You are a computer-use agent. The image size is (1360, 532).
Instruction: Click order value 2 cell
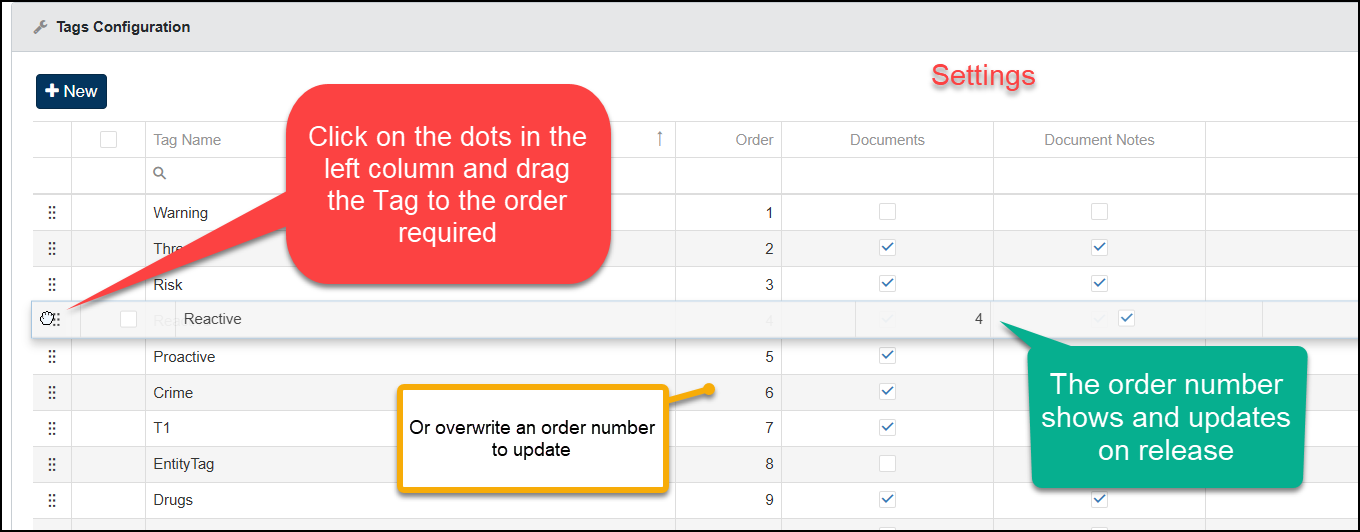tap(769, 248)
